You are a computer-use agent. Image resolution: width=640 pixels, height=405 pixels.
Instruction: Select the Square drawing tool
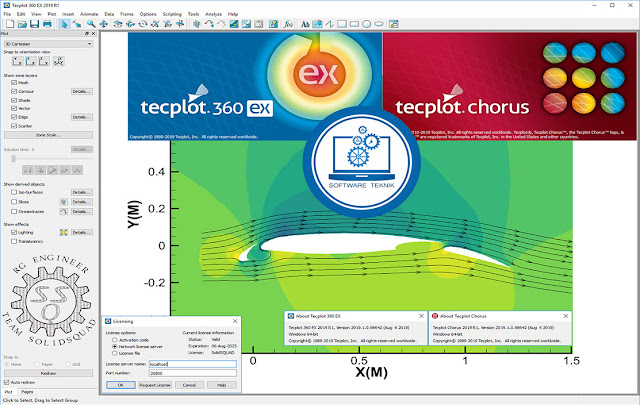click(x=342, y=24)
